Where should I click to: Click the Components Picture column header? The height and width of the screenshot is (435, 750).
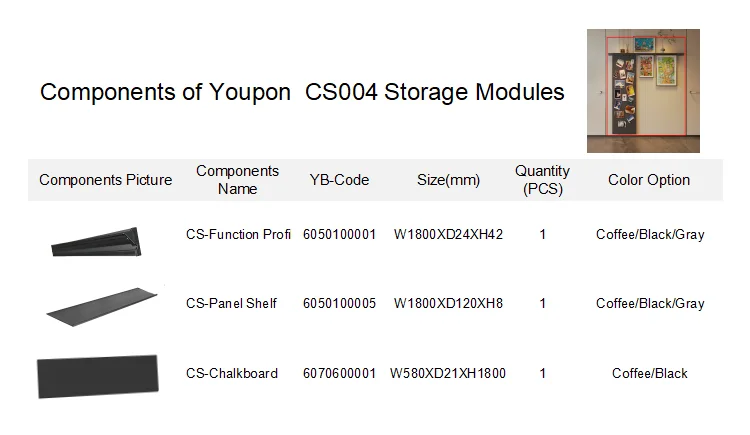(x=106, y=180)
